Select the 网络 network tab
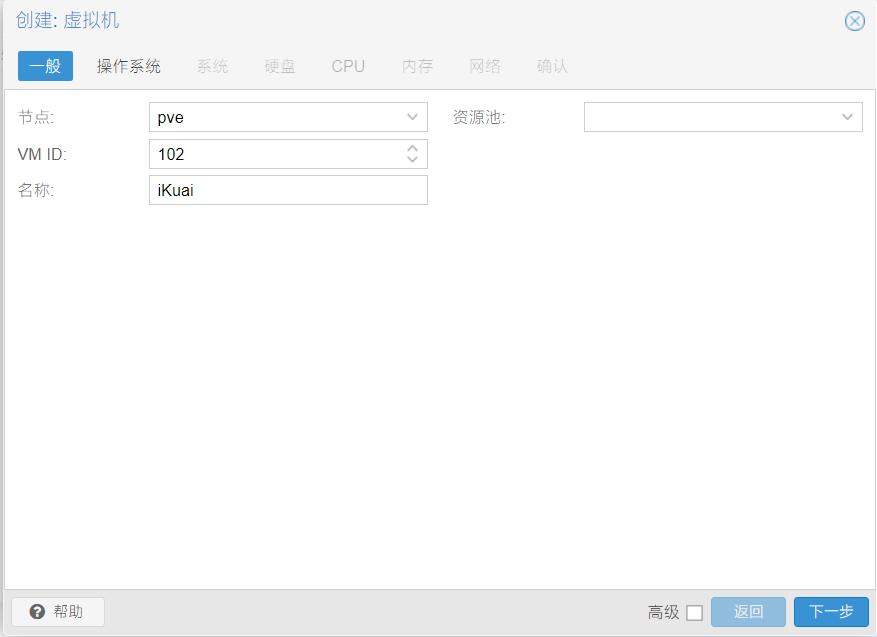 coord(485,66)
